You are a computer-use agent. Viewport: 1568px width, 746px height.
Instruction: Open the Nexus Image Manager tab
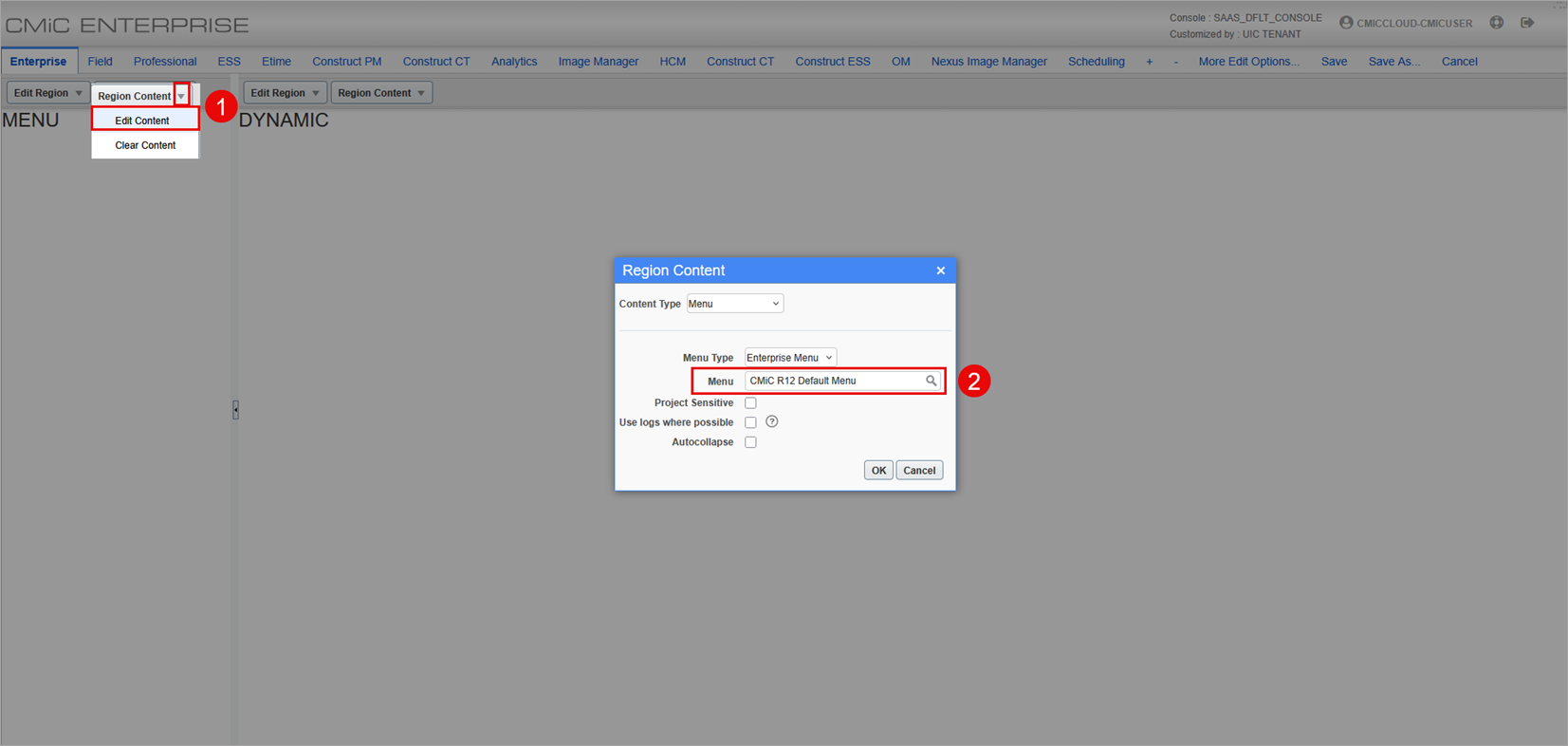click(989, 62)
